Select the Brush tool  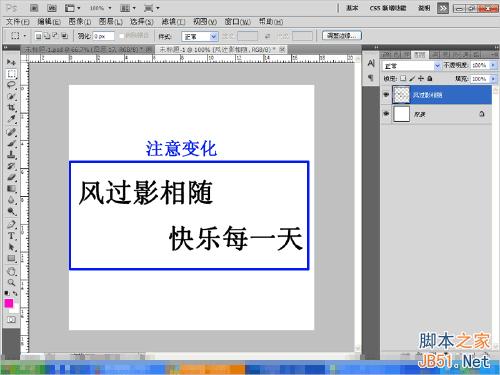(11, 143)
